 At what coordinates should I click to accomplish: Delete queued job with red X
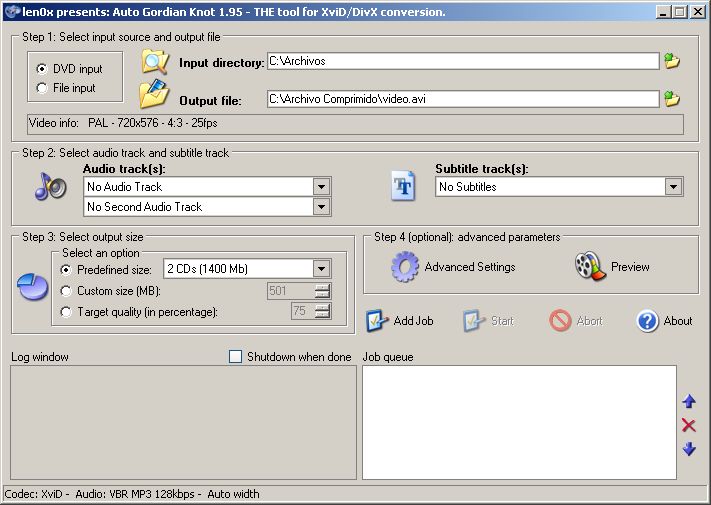(688, 425)
